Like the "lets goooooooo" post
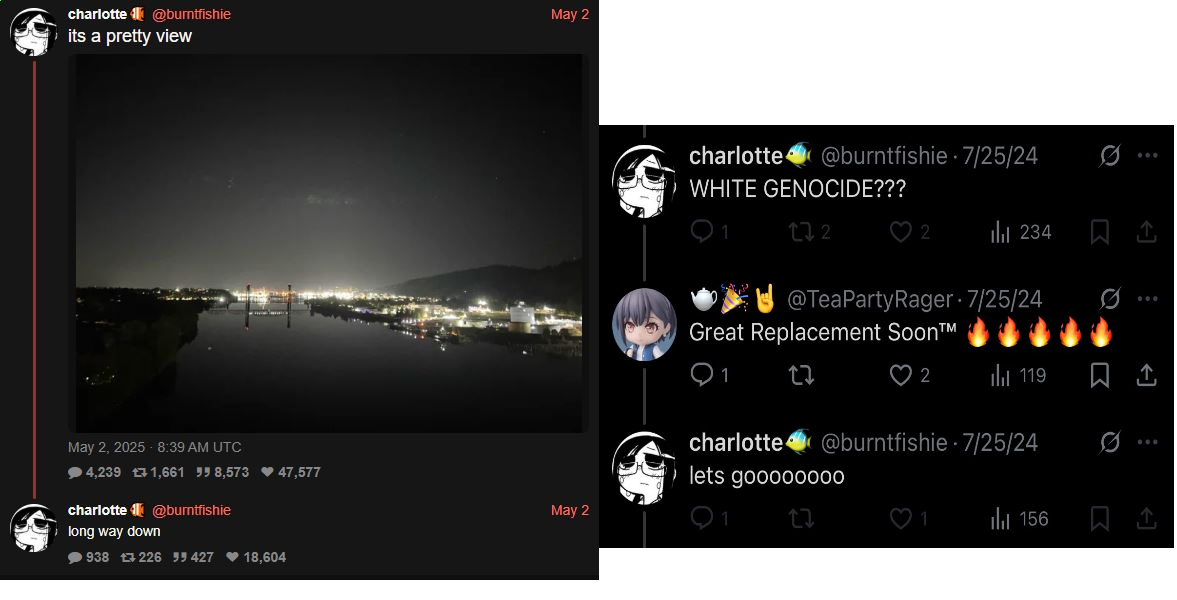1177x600 pixels. click(909, 518)
